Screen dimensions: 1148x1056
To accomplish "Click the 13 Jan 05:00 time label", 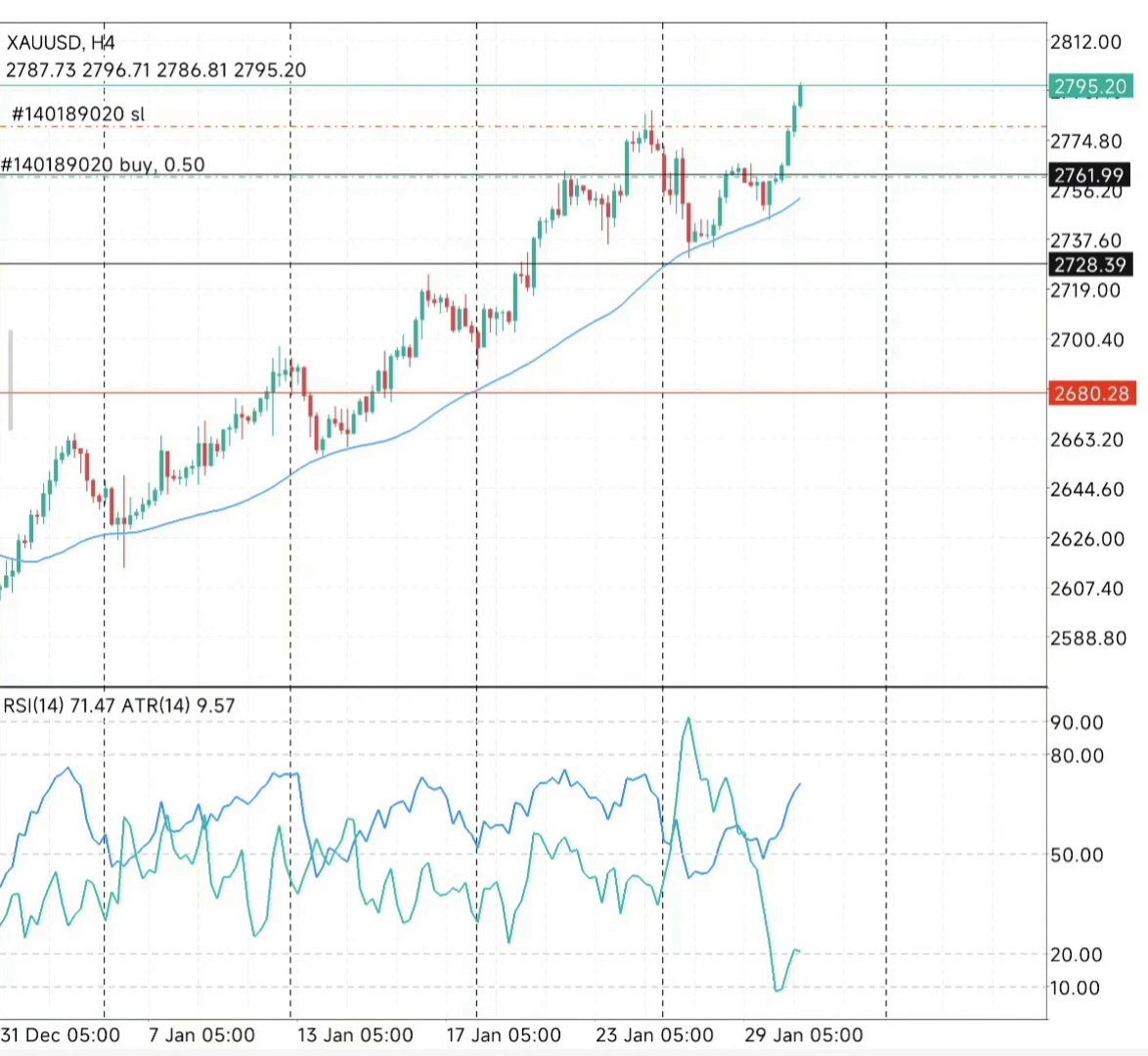I will tap(355, 1035).
